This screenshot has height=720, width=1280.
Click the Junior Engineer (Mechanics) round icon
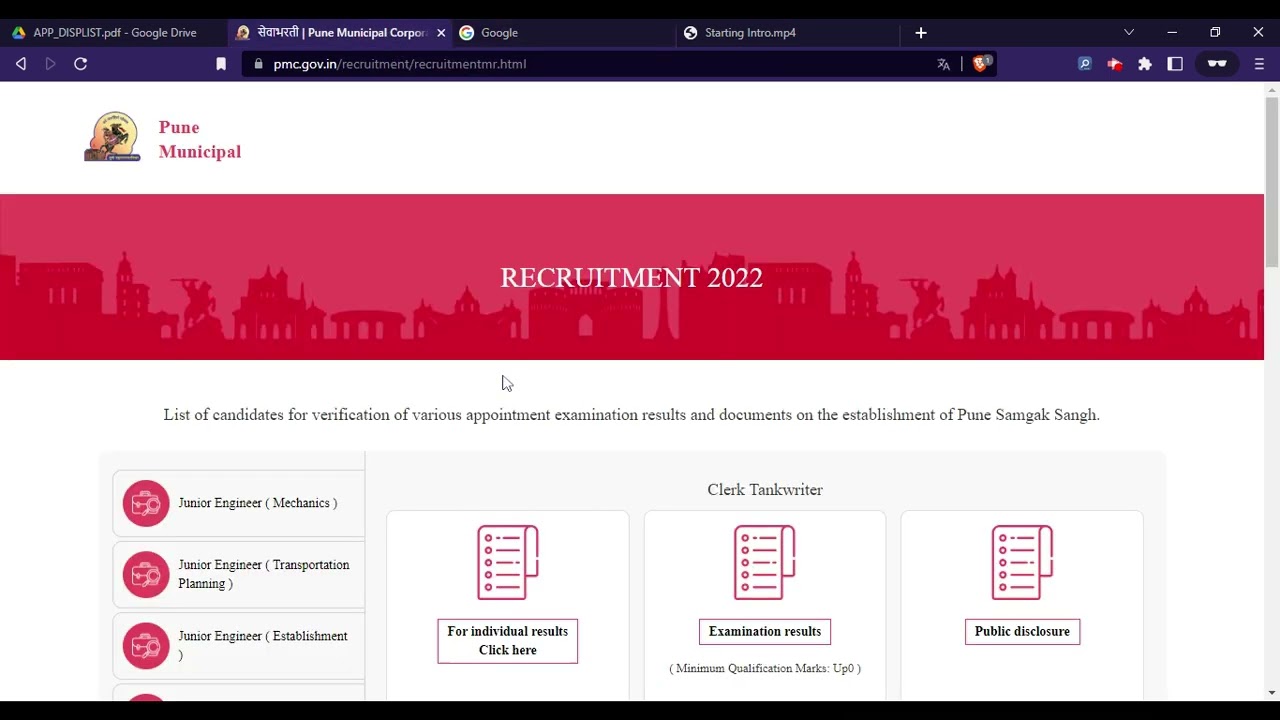[146, 503]
